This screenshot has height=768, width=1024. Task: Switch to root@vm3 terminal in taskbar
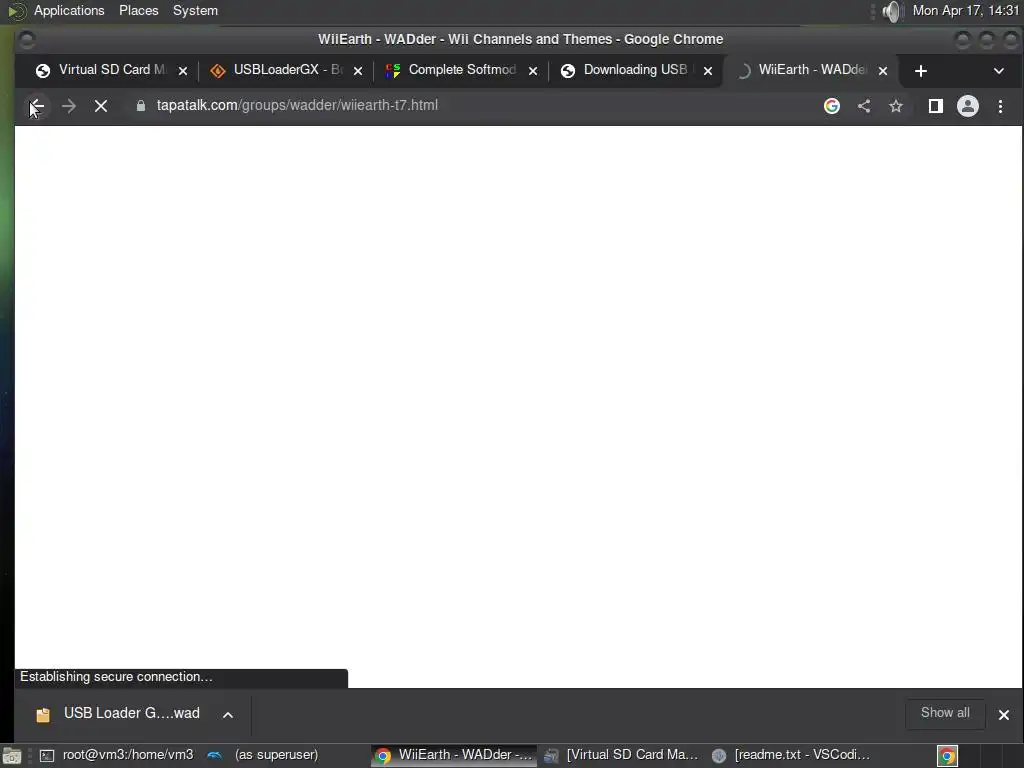click(x=116, y=755)
